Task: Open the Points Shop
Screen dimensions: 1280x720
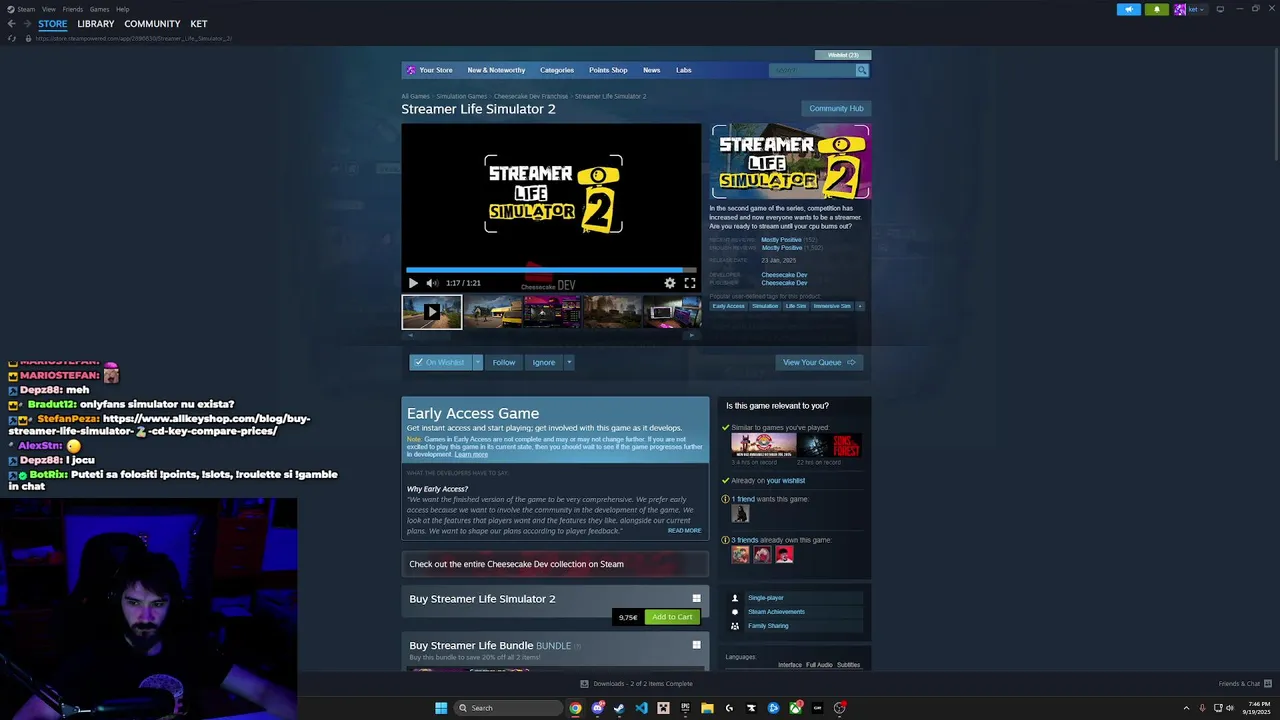Action: tap(608, 70)
